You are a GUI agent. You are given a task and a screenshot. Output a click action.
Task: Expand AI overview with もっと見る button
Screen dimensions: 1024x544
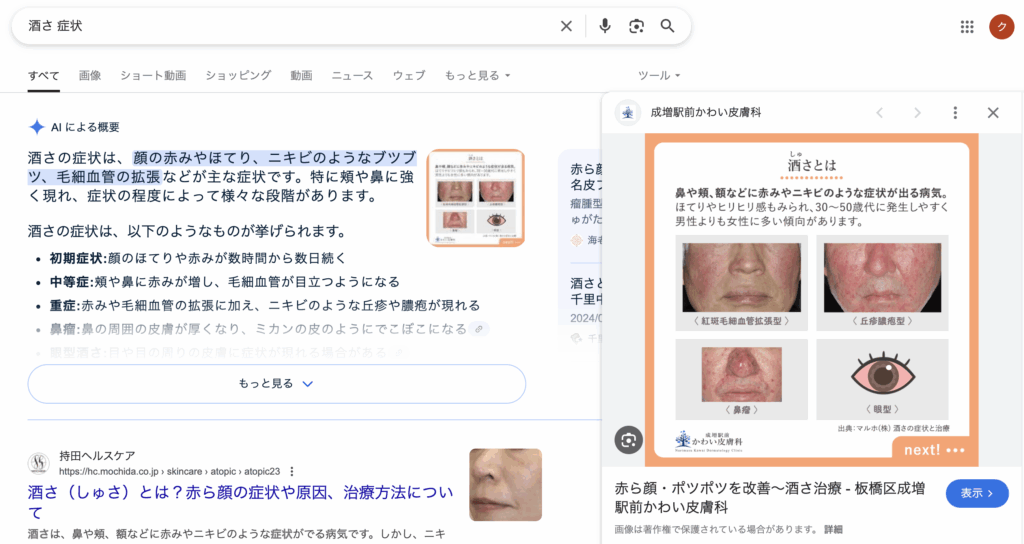coord(276,384)
